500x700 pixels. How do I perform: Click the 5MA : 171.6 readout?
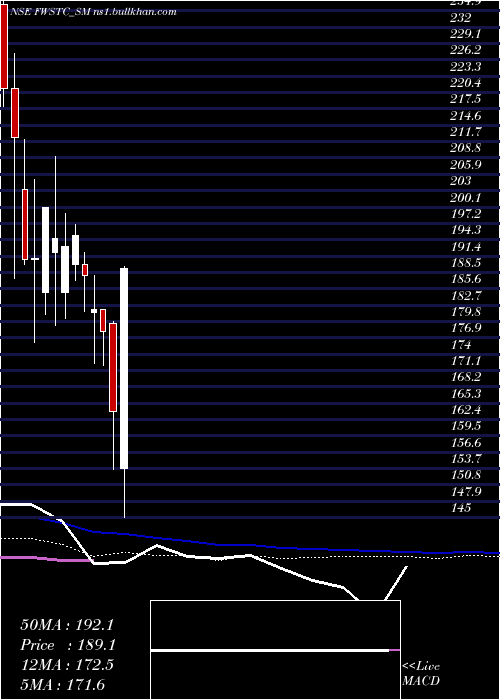coord(62,685)
